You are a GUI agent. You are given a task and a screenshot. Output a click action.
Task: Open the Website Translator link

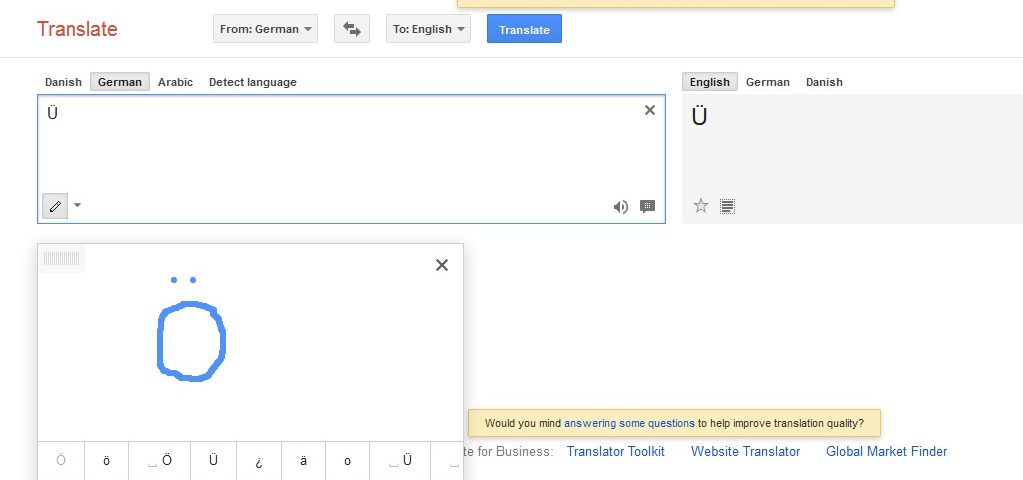pyautogui.click(x=745, y=451)
